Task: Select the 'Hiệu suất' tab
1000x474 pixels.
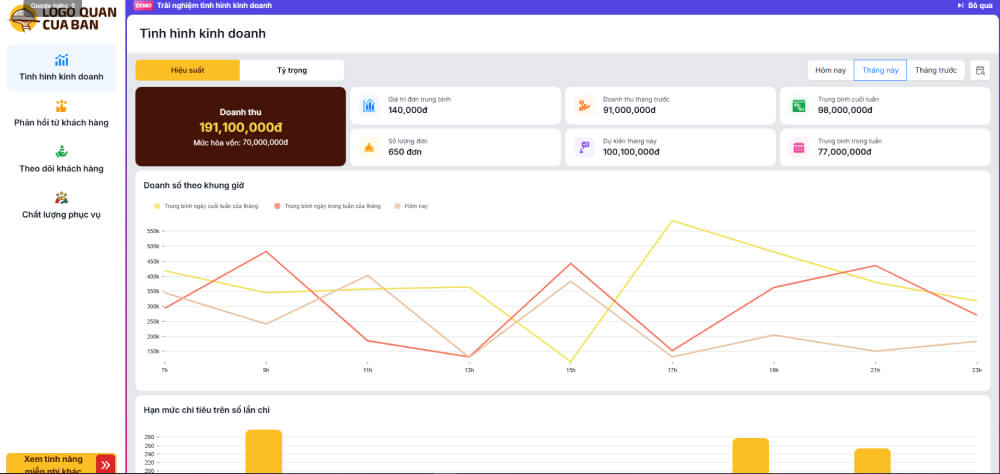Action: coord(187,70)
